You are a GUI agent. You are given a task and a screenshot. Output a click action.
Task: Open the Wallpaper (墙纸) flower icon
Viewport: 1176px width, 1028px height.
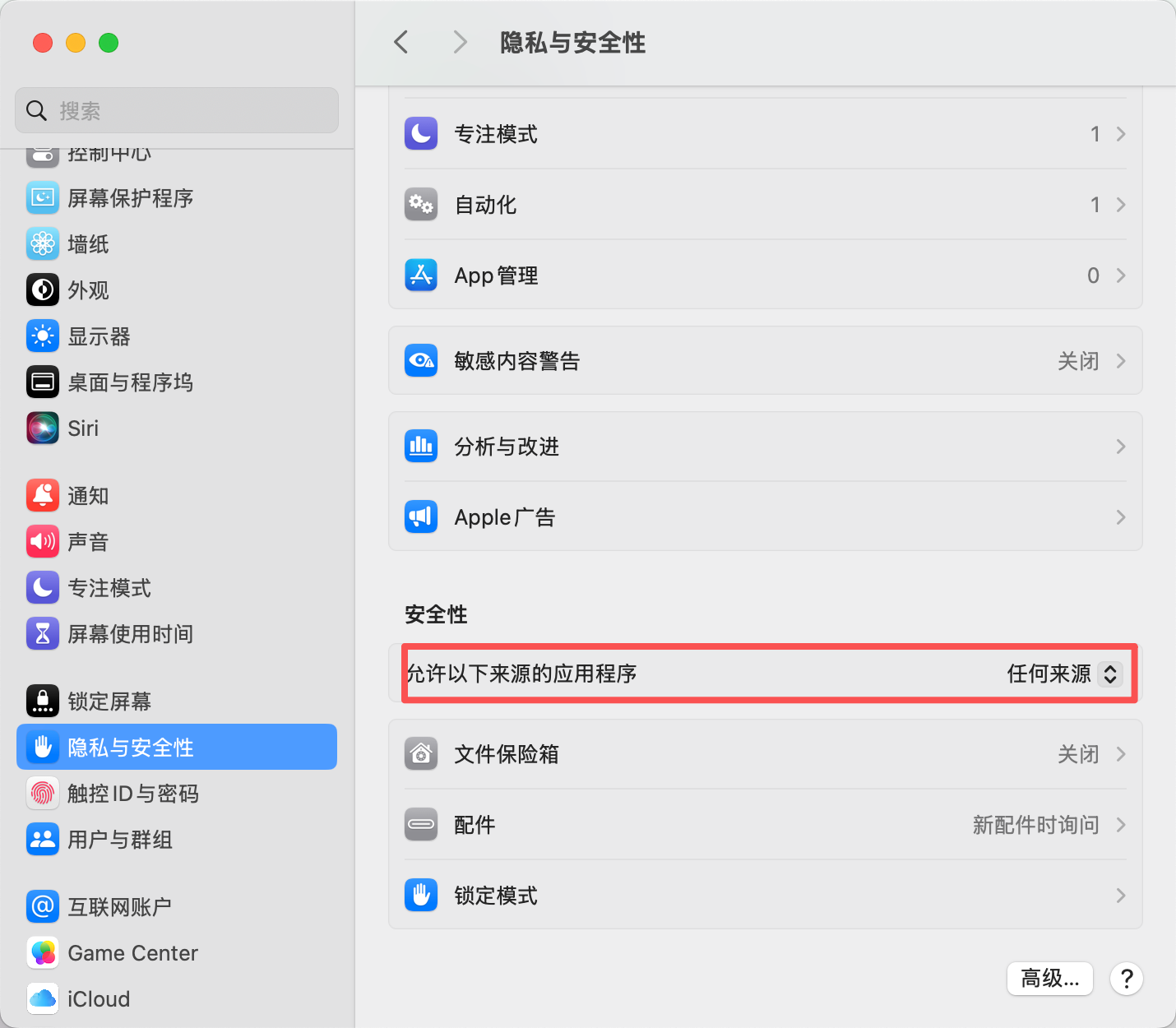pyautogui.click(x=43, y=244)
